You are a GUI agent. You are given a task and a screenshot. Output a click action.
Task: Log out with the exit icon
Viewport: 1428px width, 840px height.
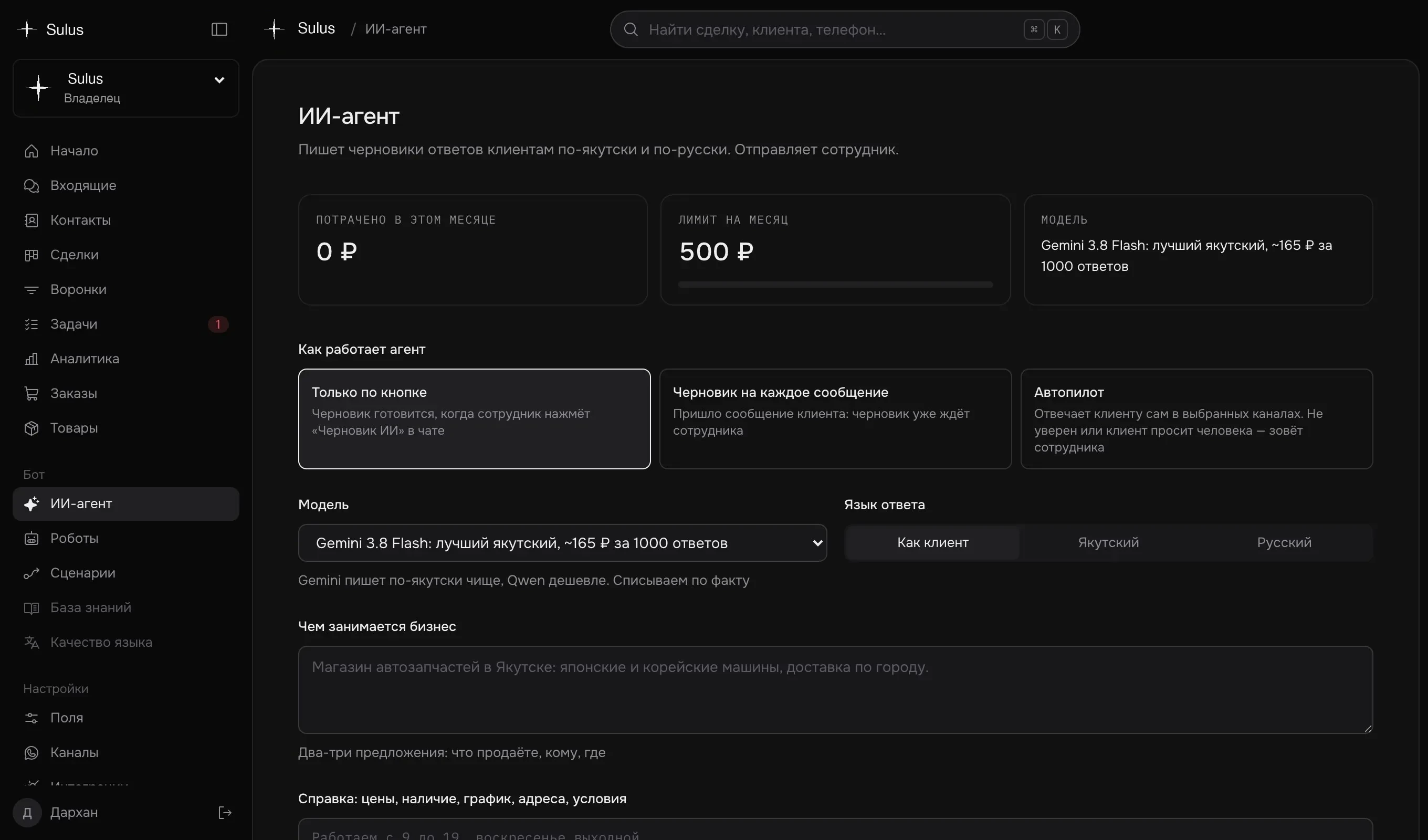tap(225, 813)
